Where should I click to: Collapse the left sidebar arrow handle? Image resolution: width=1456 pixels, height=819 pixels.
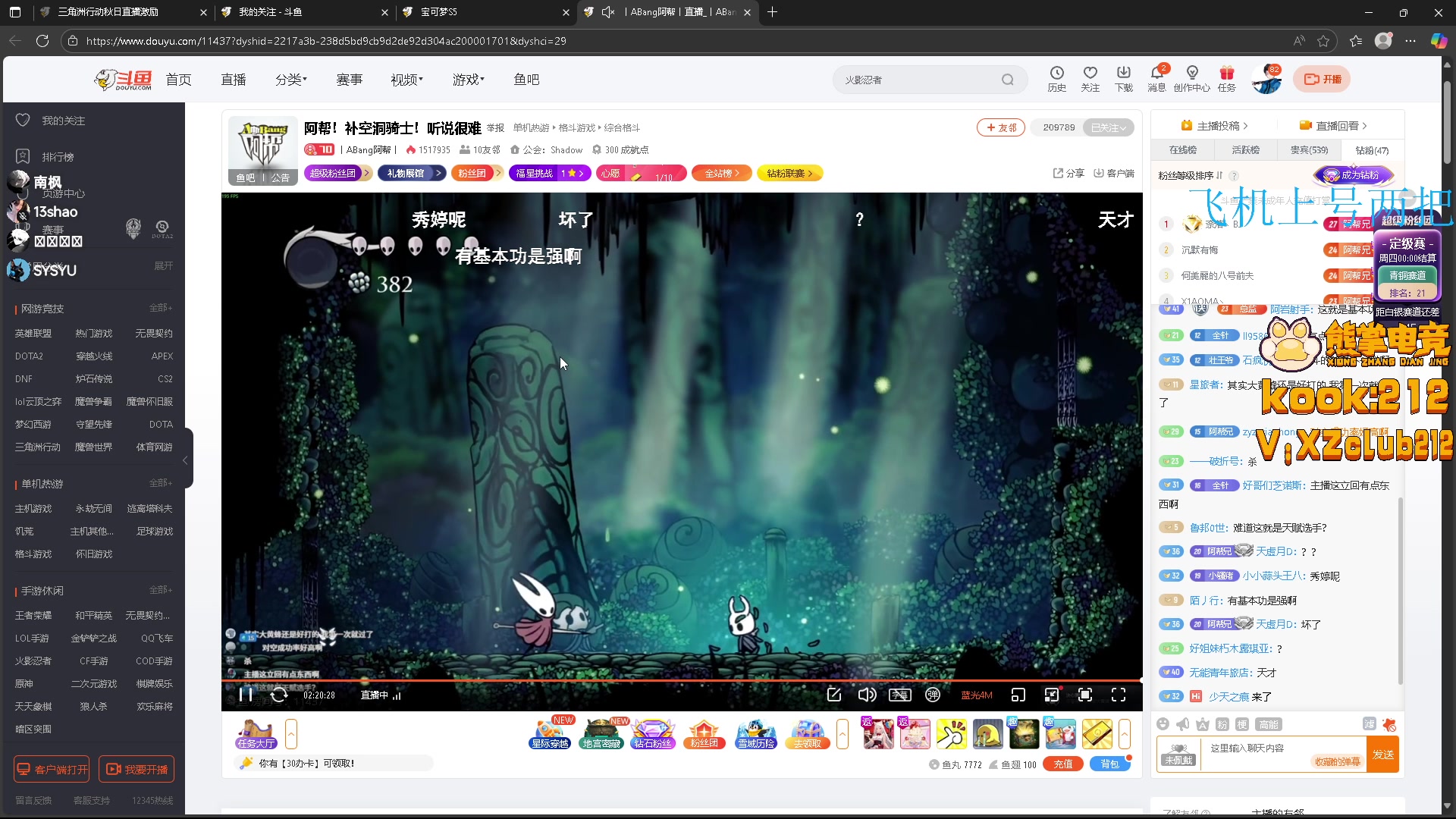point(185,460)
